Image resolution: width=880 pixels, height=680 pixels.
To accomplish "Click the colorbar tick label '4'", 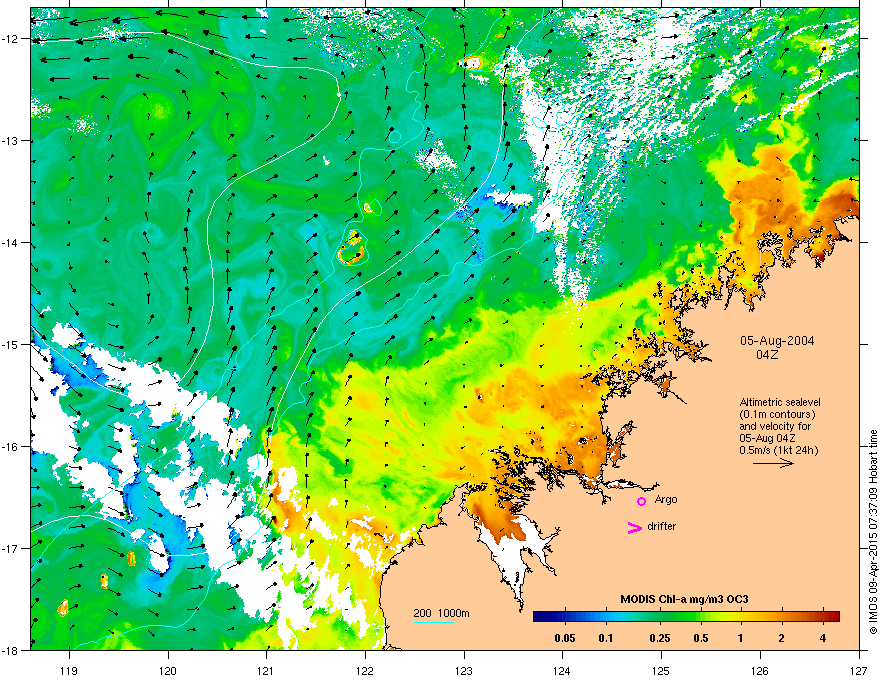I will tap(823, 638).
